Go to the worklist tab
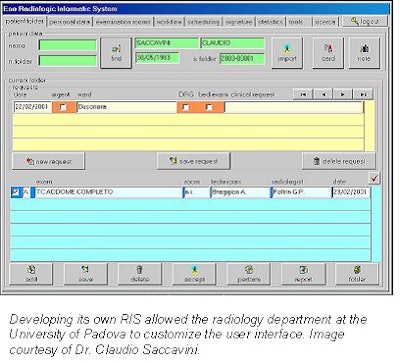The width and height of the screenshot is (400, 363). click(169, 22)
